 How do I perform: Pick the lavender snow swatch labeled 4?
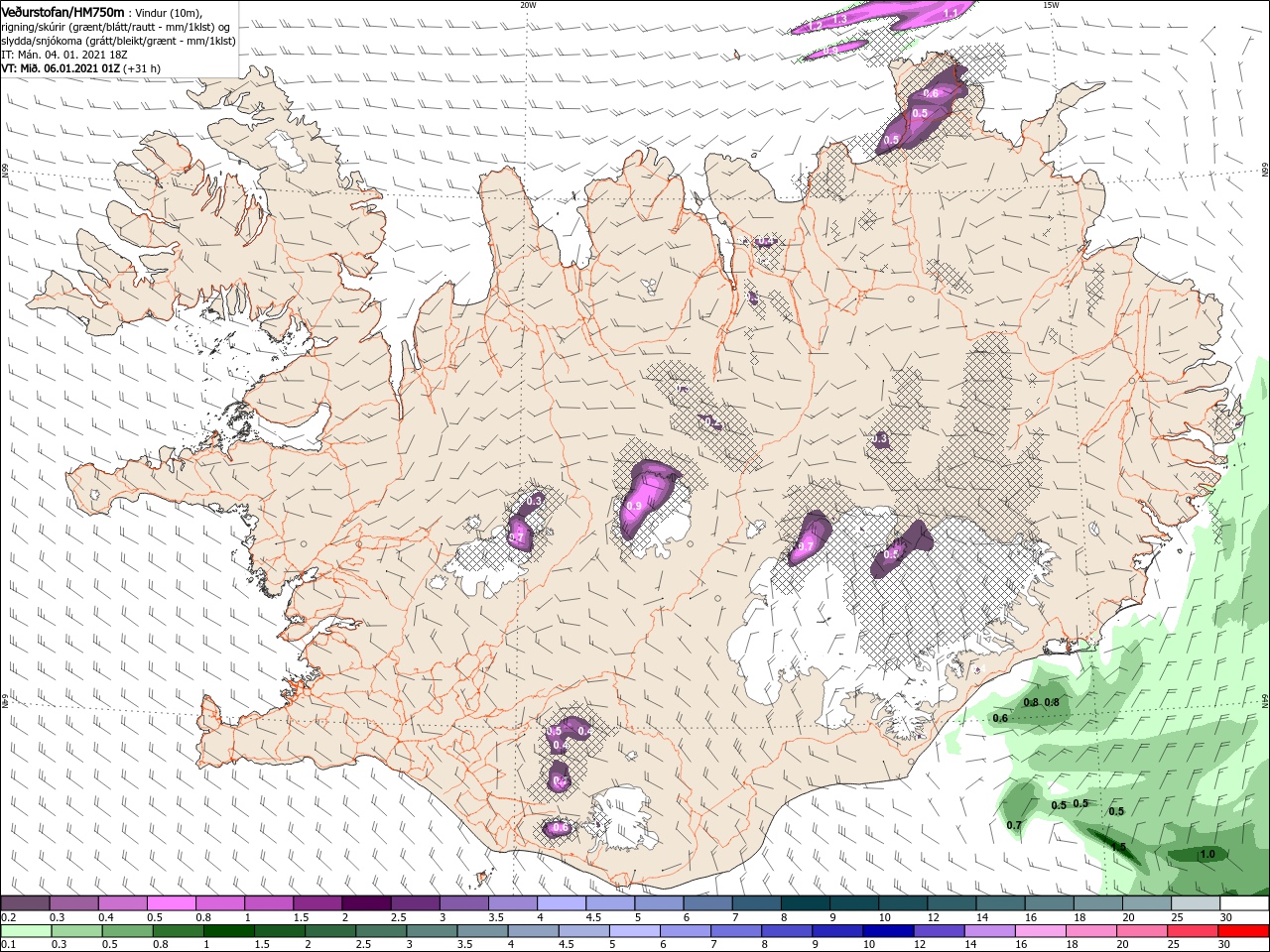562,903
